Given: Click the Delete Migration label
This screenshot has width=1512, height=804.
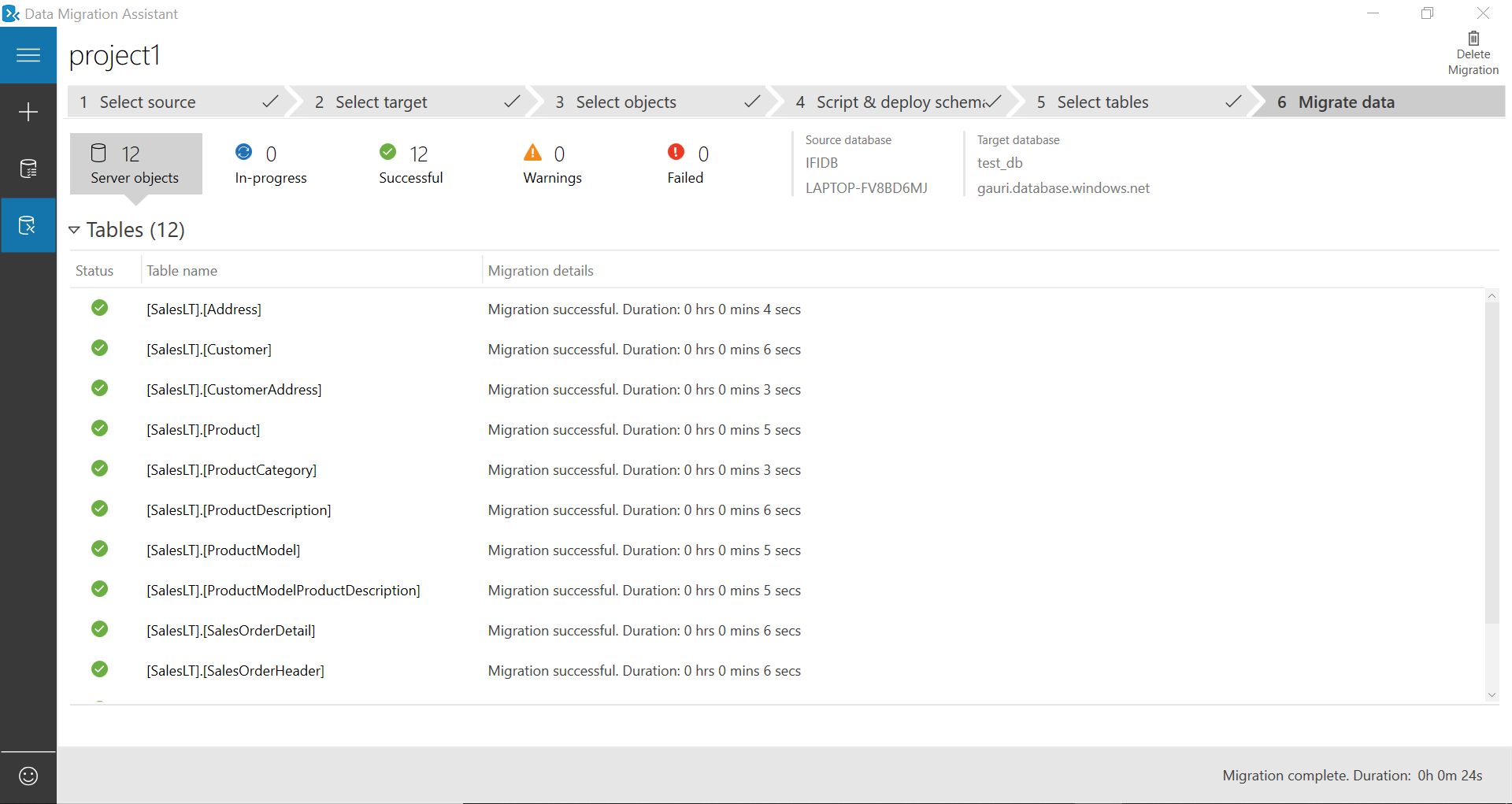Looking at the screenshot, I should point(1473,62).
